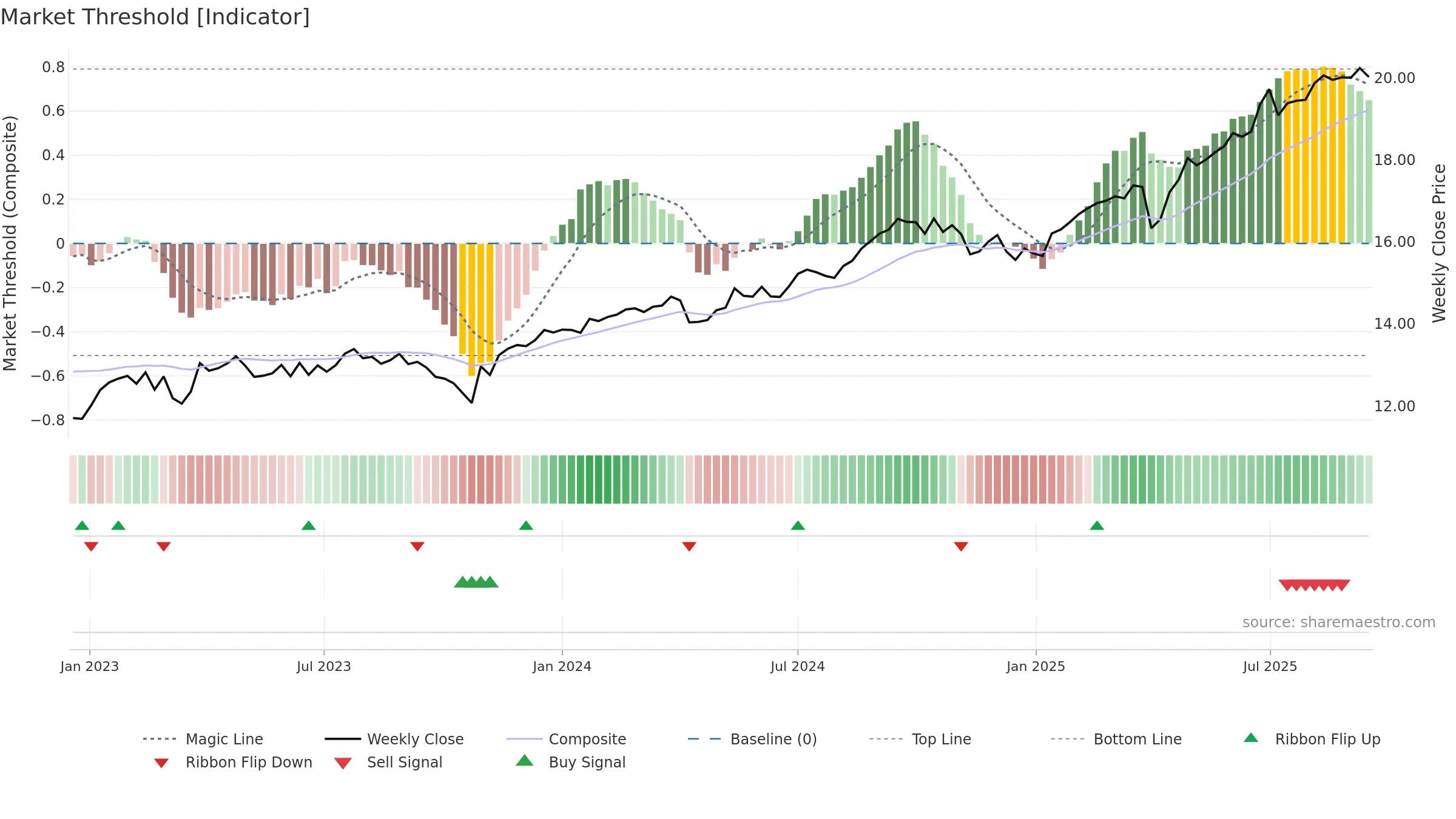This screenshot has width=1456, height=819.
Task: Toggle the Sell Signal legend entry
Action: tap(388, 762)
